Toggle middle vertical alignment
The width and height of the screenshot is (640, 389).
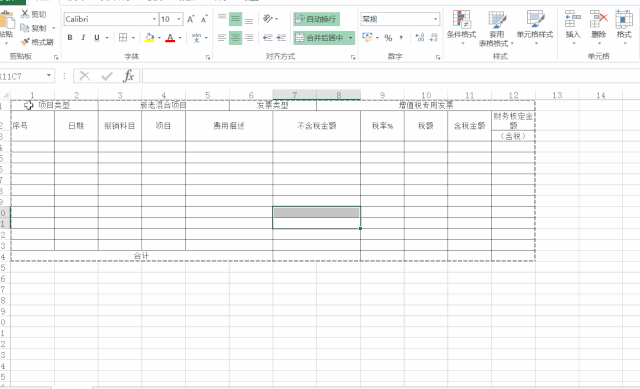coord(236,19)
